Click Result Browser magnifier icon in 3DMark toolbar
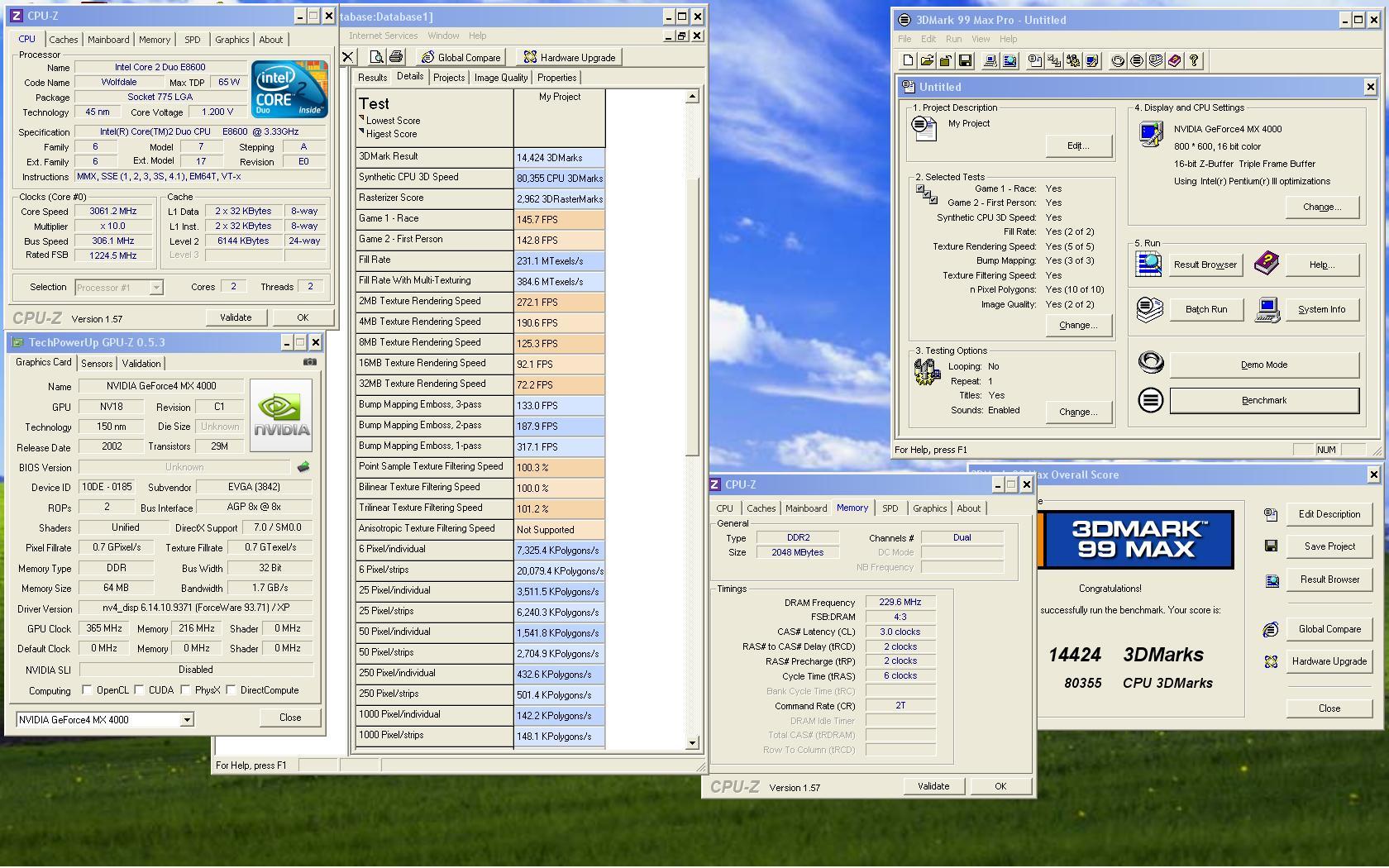 [x=1010, y=60]
